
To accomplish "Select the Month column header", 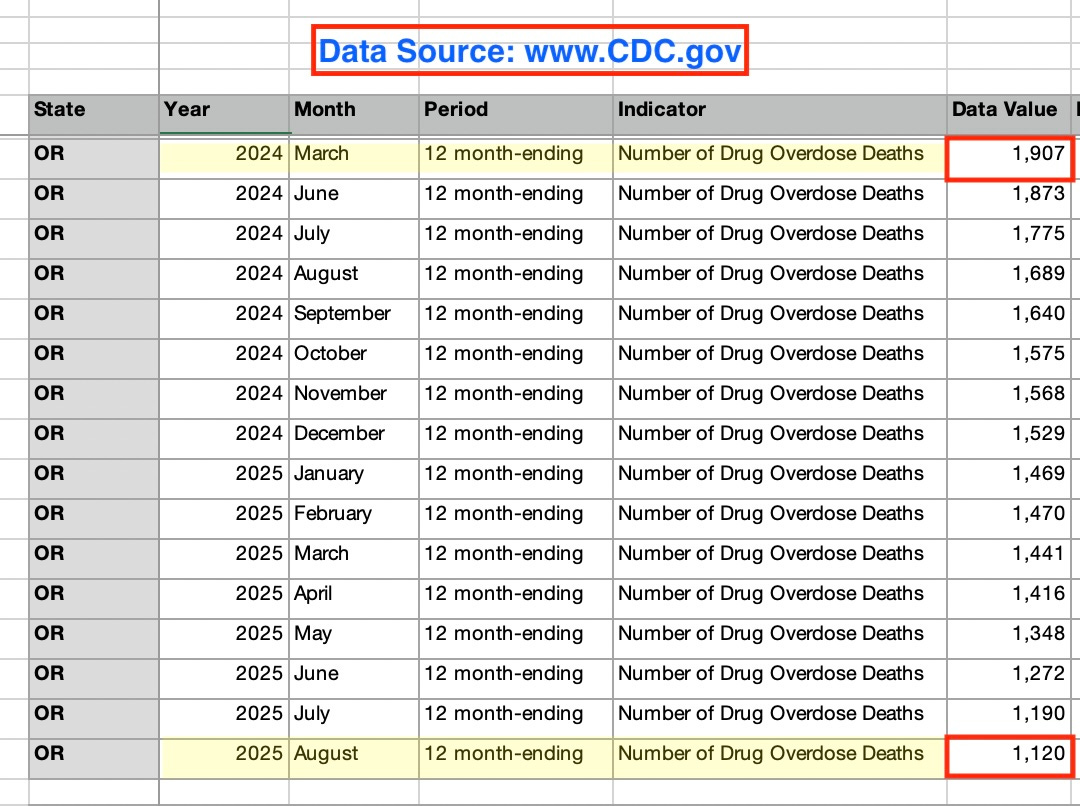I will 322,110.
